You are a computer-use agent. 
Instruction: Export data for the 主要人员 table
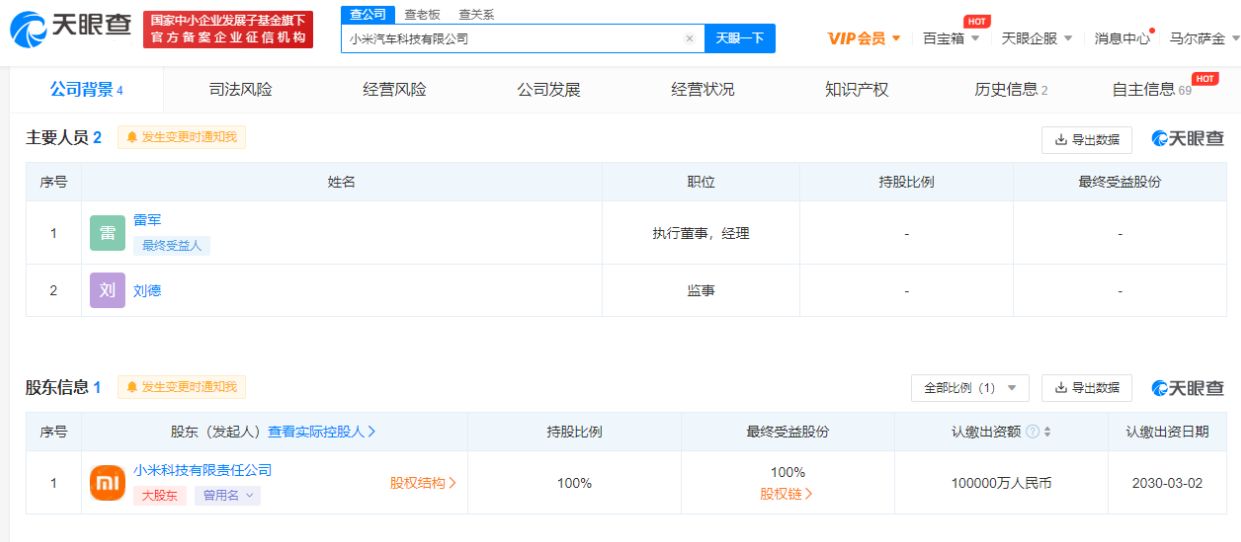click(x=1086, y=140)
